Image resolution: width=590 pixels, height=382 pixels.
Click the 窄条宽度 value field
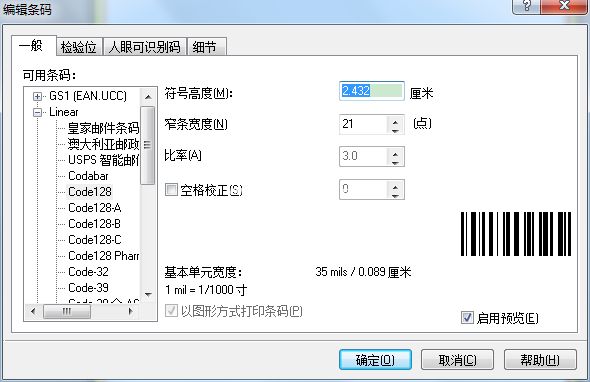point(363,124)
